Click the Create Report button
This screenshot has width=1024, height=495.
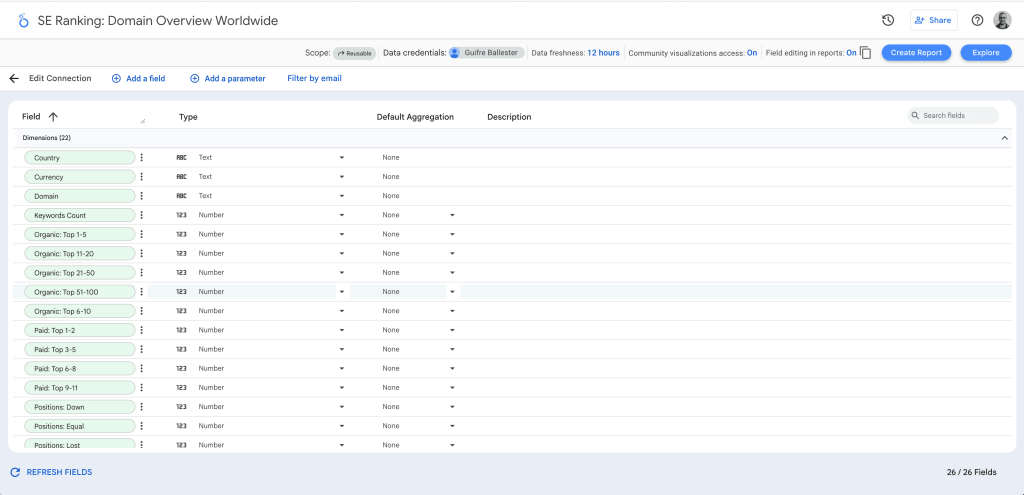pos(916,53)
